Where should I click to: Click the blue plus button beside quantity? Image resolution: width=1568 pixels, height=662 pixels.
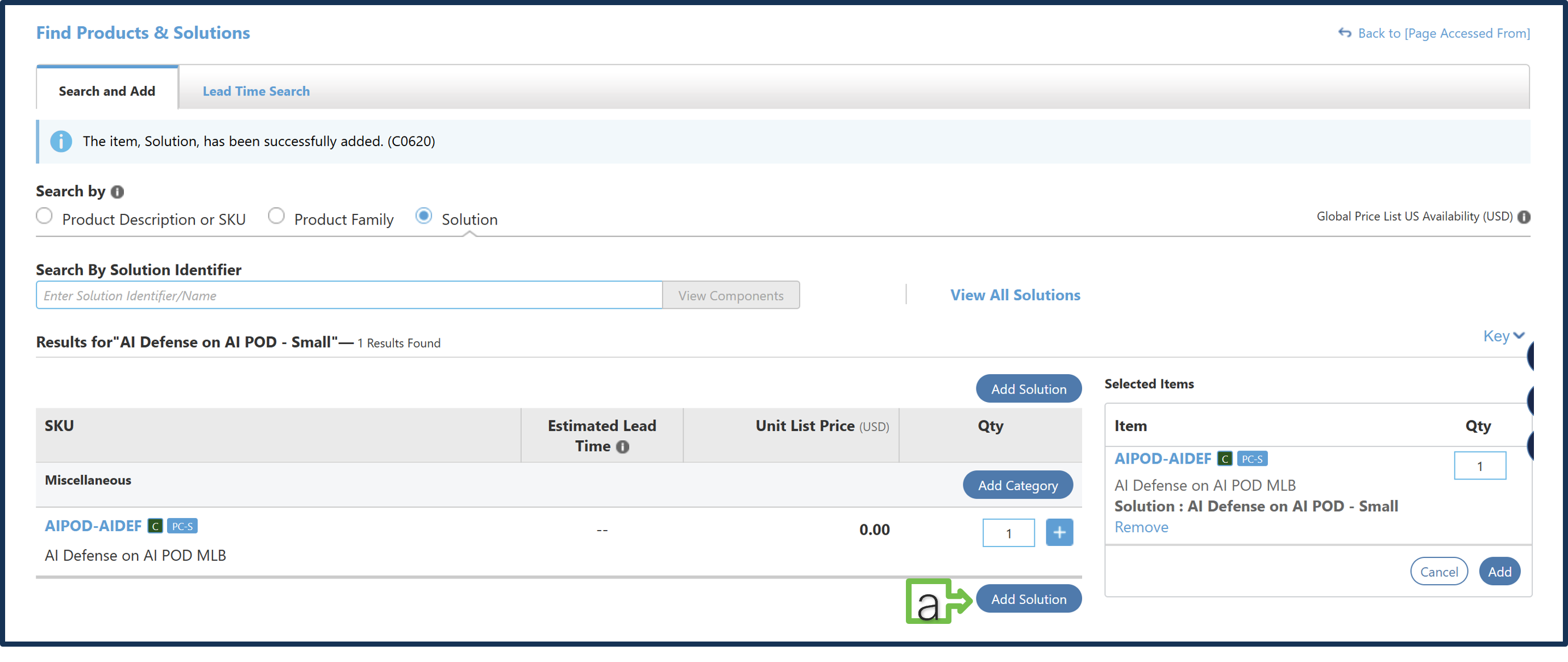click(x=1059, y=532)
